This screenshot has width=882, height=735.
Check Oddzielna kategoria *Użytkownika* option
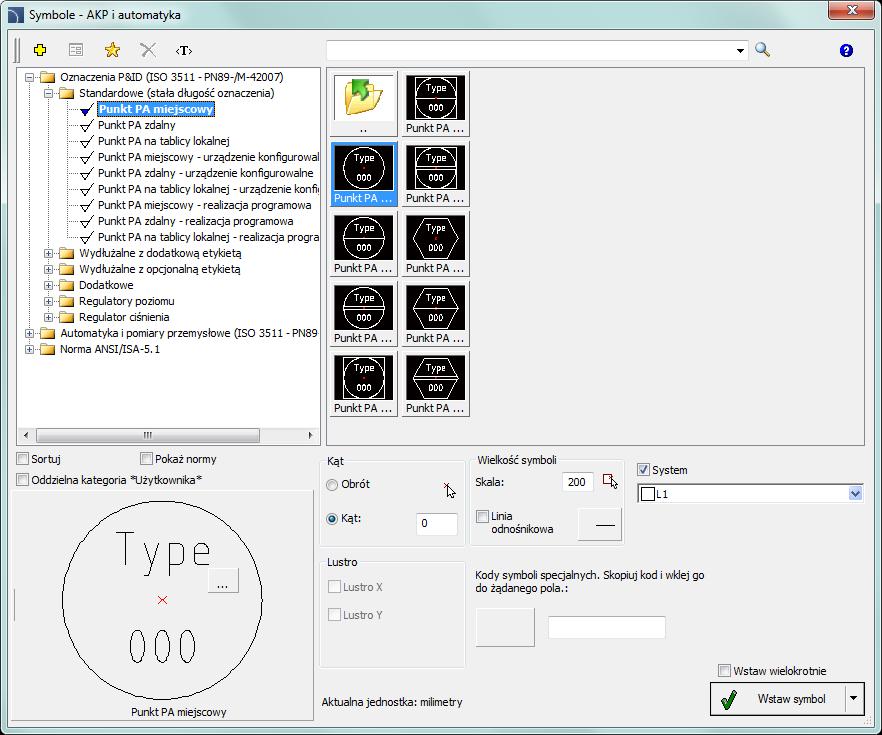(22, 480)
